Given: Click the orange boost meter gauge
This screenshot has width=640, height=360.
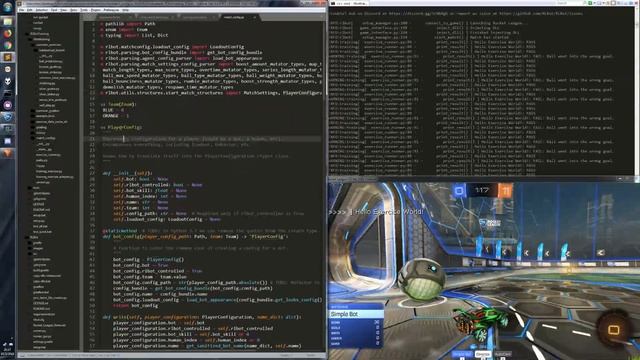Looking at the screenshot, I should pyautogui.click(x=615, y=329).
